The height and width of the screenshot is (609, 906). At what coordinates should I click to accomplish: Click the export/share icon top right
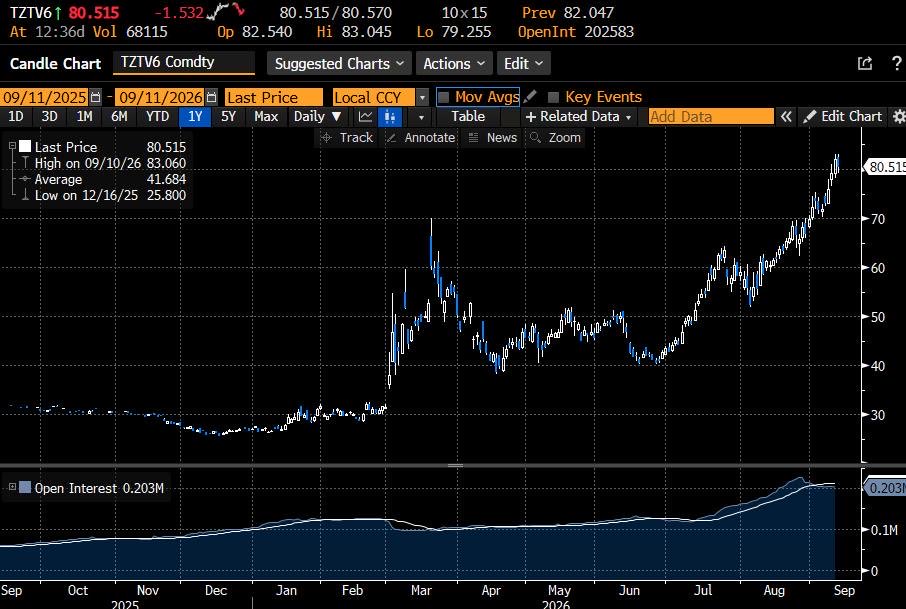pos(865,64)
